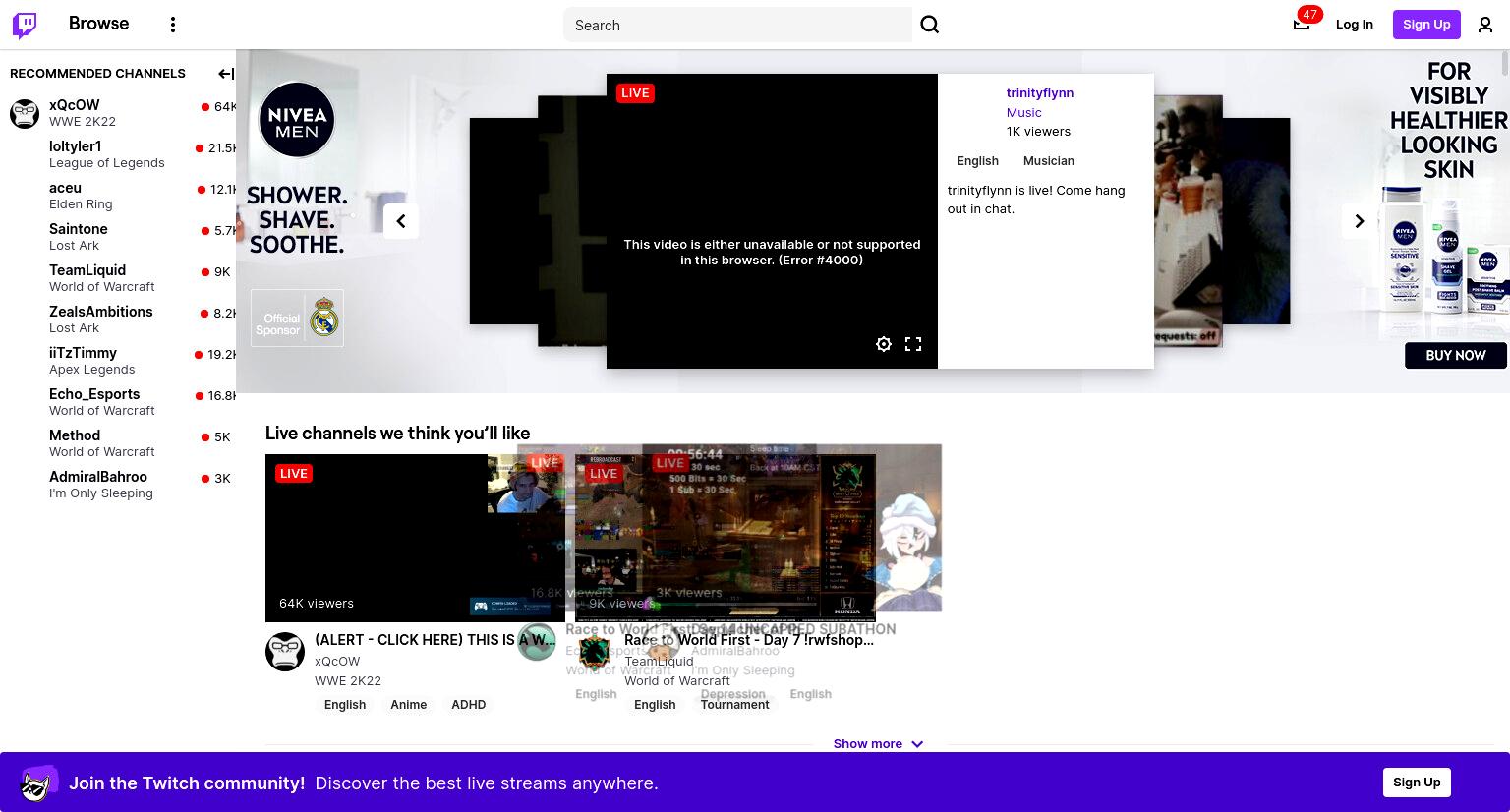Open TeamLiquid in recommended channels
The height and width of the screenshot is (812, 1510).
coord(118,278)
